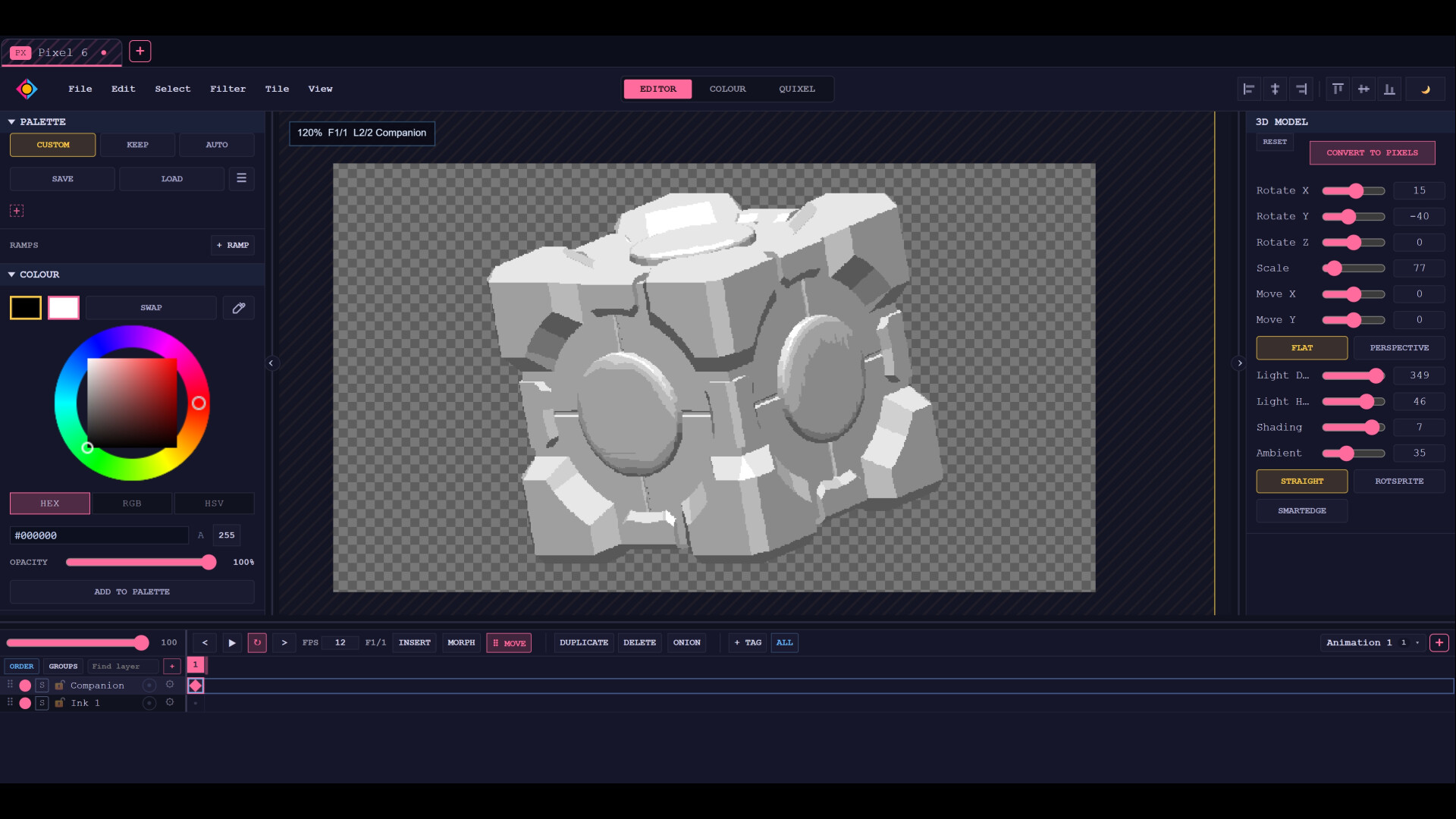1456x819 pixels.
Task: Select the eyedropper colour picker
Action: click(x=238, y=308)
